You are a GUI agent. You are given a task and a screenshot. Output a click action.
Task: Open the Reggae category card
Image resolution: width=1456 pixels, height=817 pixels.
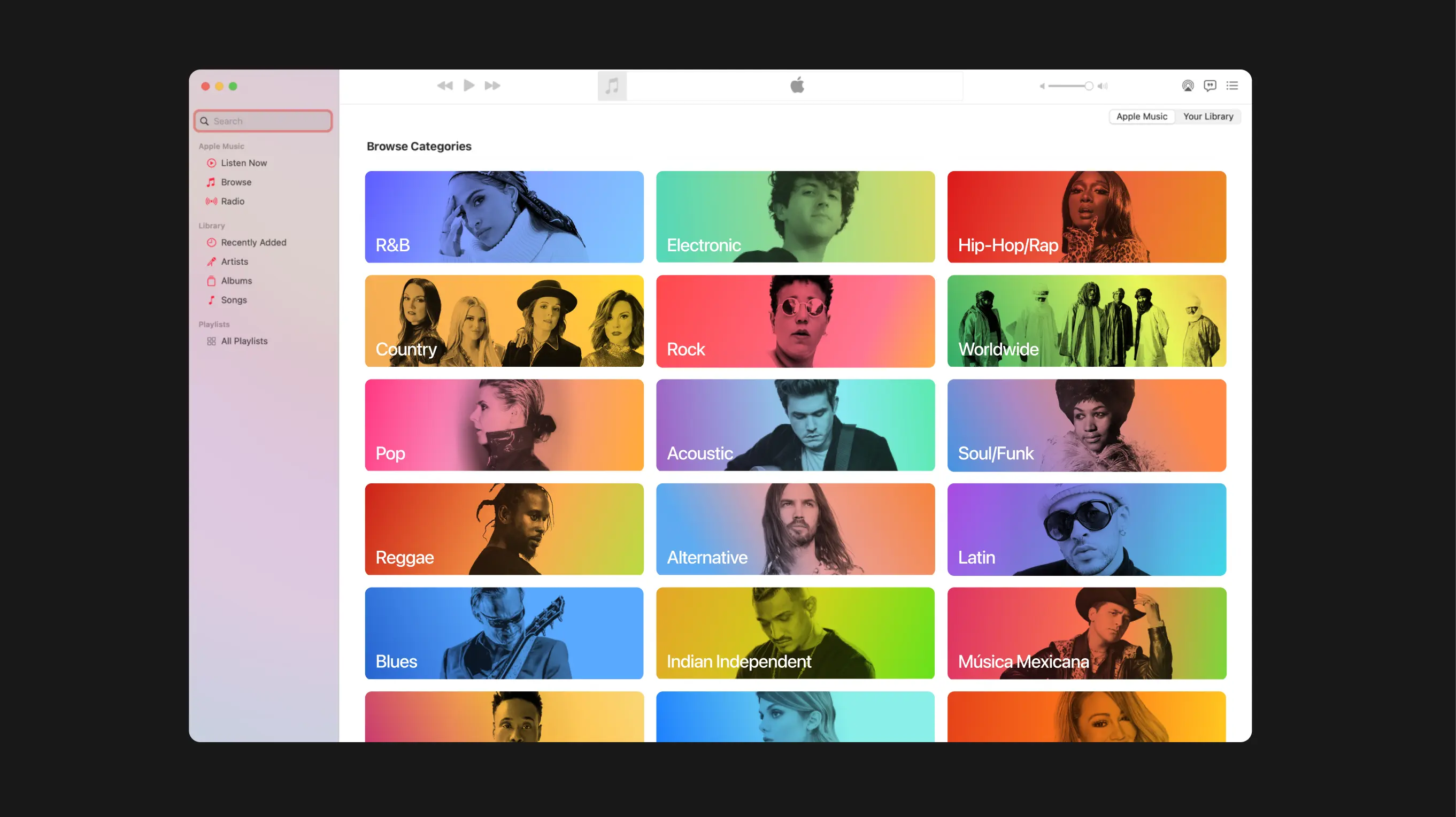504,529
